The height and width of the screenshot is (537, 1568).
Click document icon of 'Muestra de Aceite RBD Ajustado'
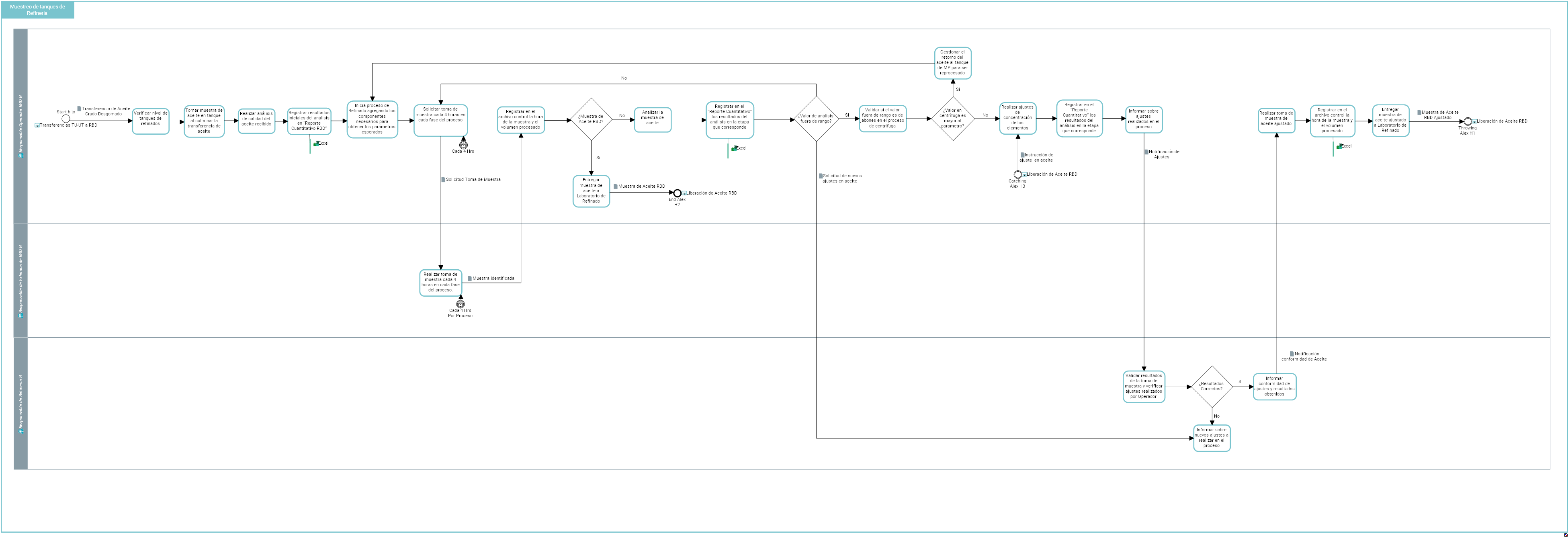coord(1419,113)
